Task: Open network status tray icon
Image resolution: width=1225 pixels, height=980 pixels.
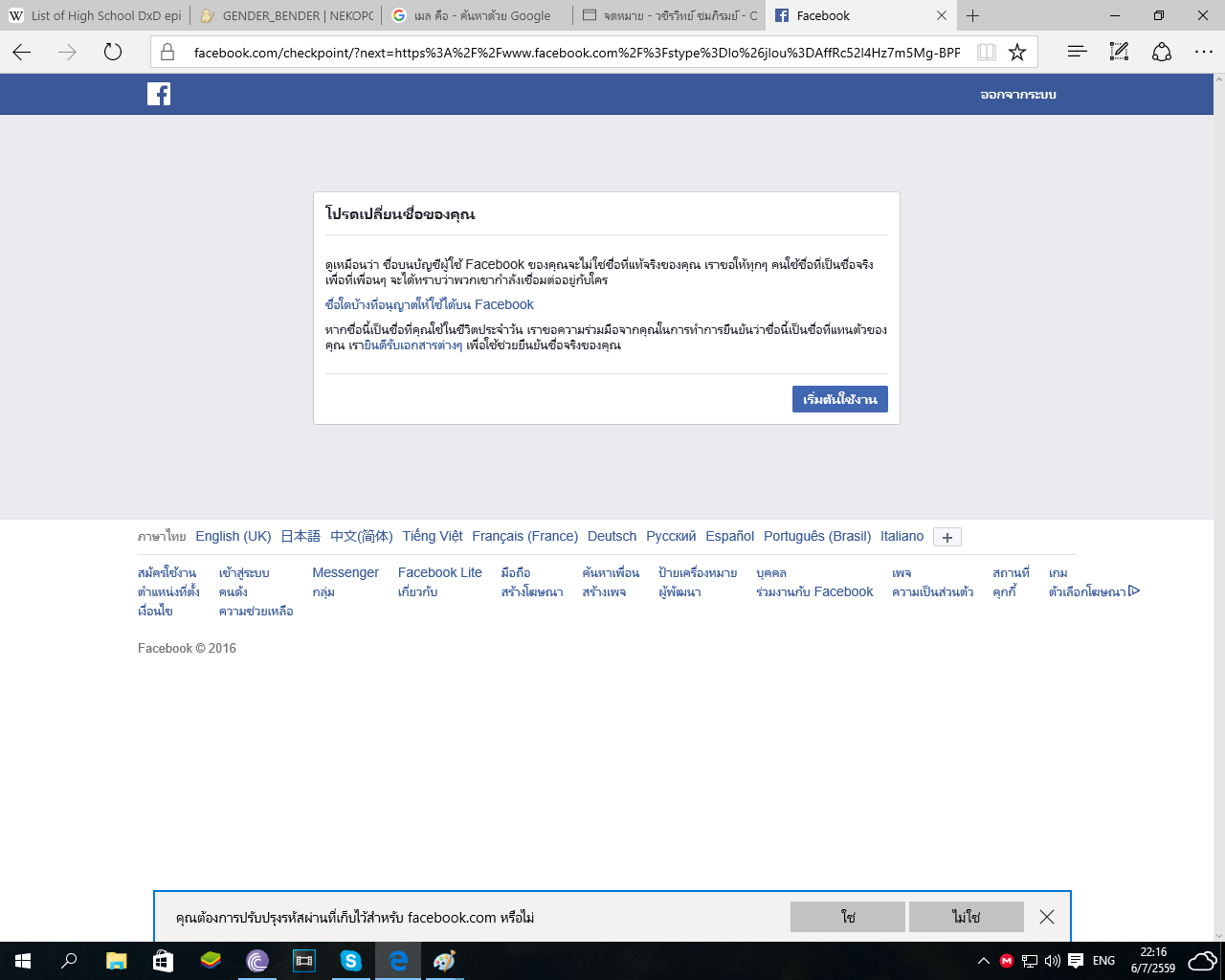Action: [x=1030, y=961]
